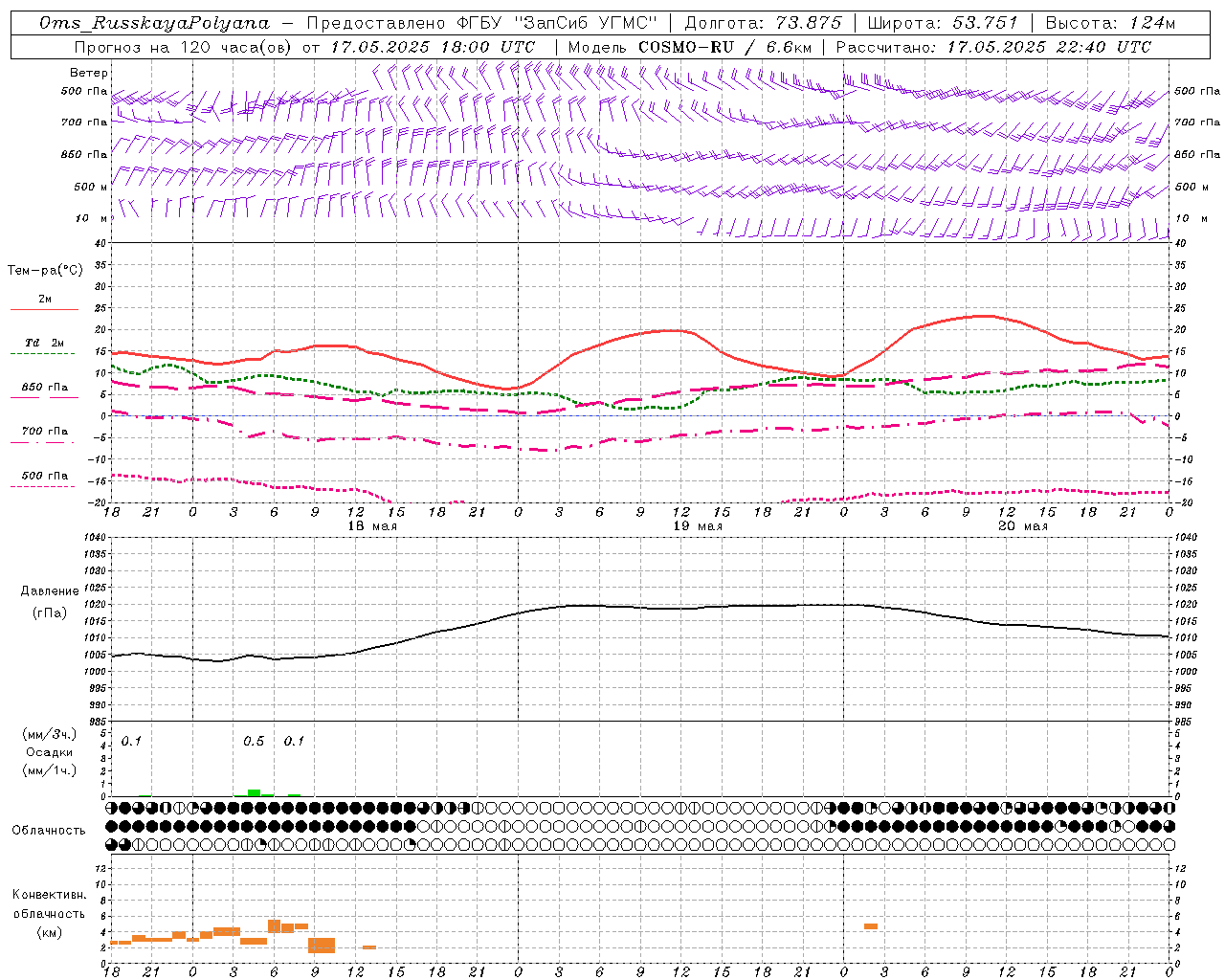The width and height of the screenshot is (1225, 980).
Task: Click the 18 мая date label
Action: (x=372, y=526)
